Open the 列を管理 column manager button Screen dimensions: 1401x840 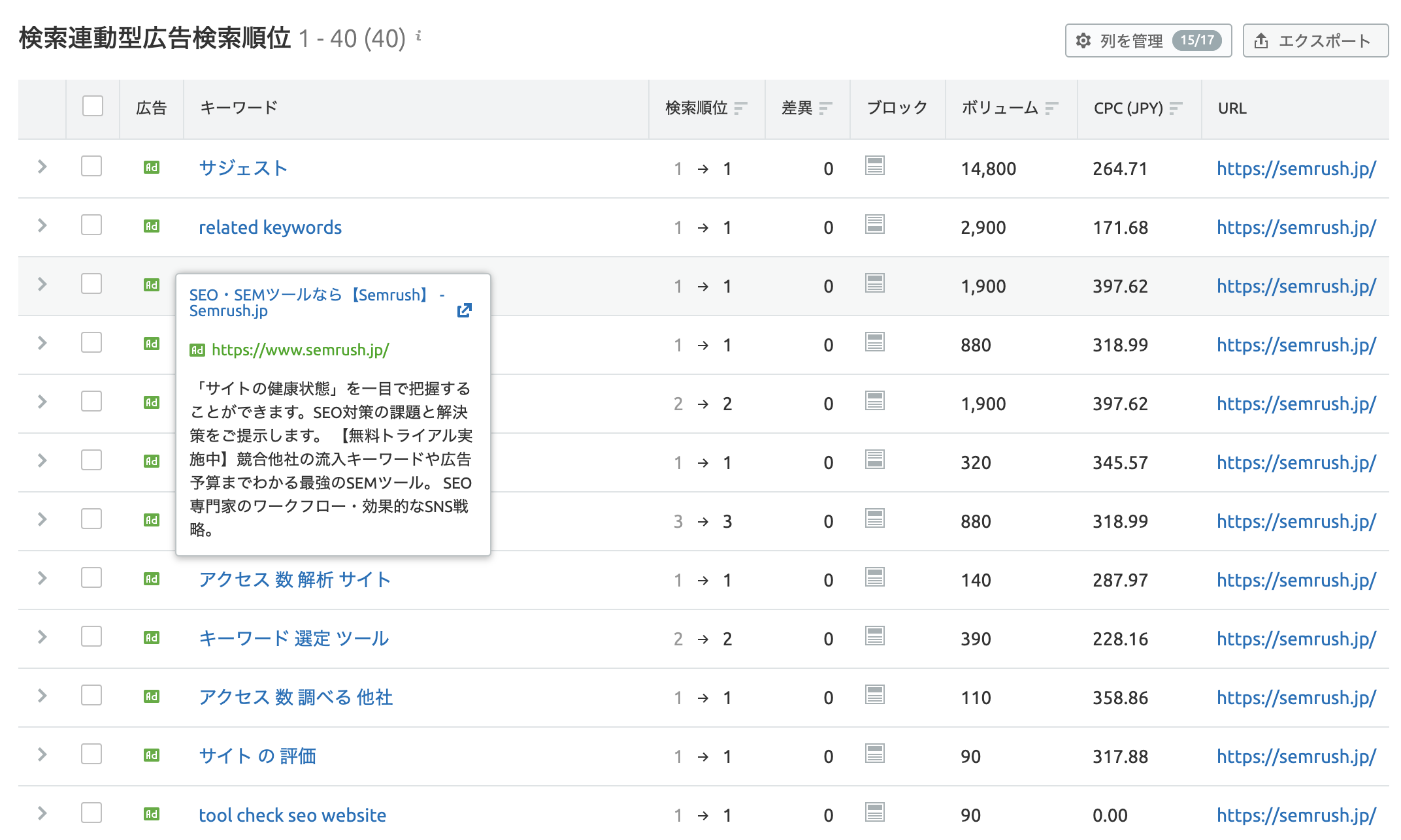point(1147,40)
